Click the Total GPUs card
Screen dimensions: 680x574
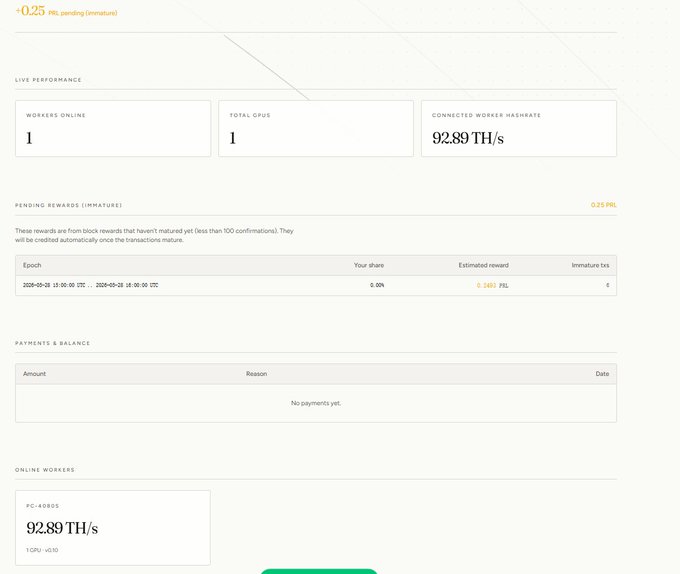pos(316,128)
